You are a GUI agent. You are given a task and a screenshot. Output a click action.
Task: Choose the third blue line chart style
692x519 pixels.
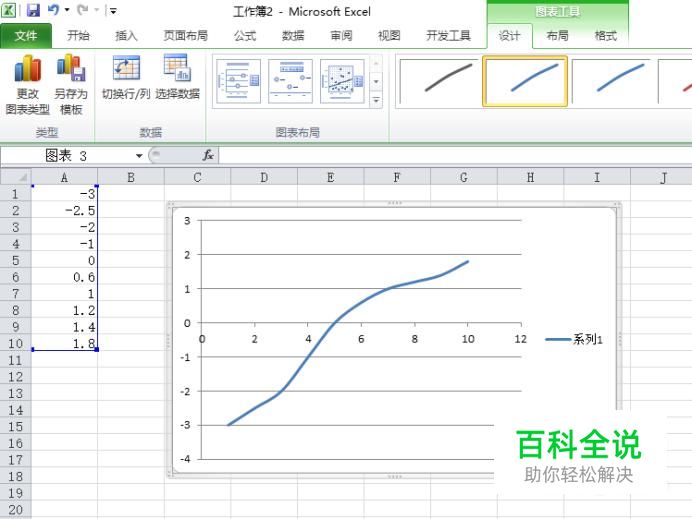pyautogui.click(x=611, y=81)
